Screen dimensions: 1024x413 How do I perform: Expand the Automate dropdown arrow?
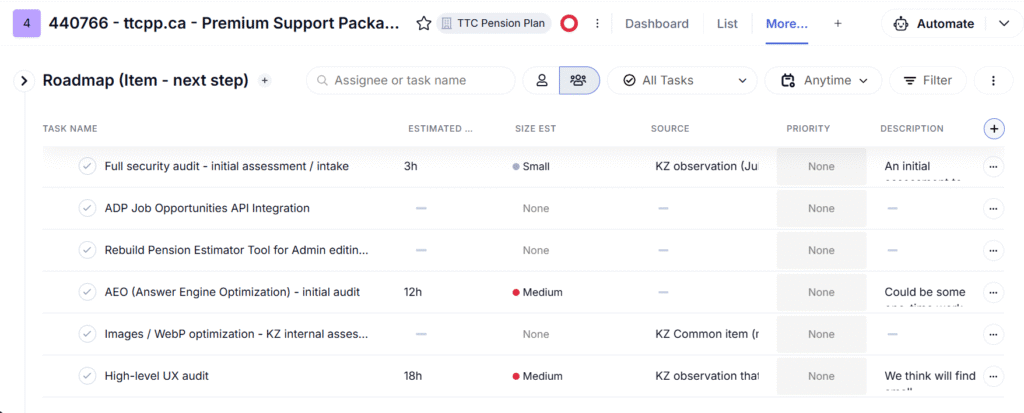(x=1004, y=24)
